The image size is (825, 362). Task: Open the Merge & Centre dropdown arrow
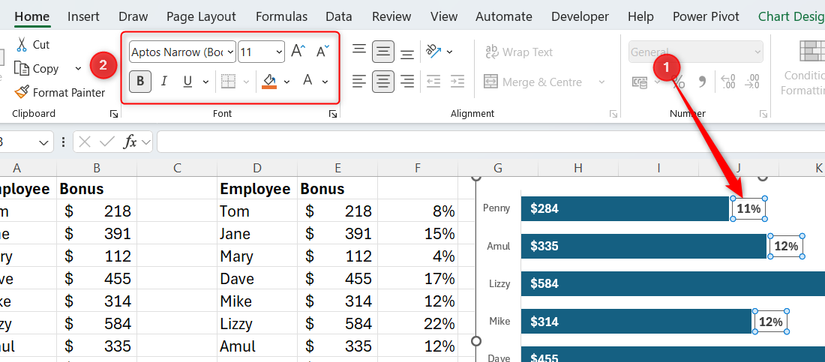click(601, 82)
